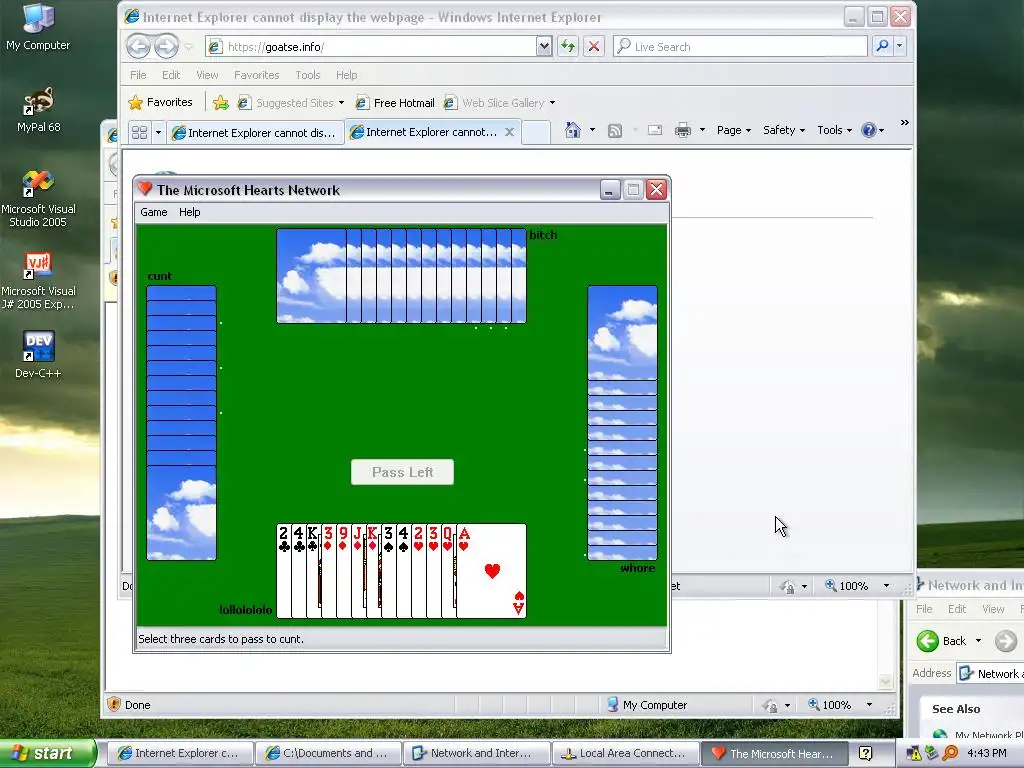Click the IE Help question mark icon

tap(869, 130)
